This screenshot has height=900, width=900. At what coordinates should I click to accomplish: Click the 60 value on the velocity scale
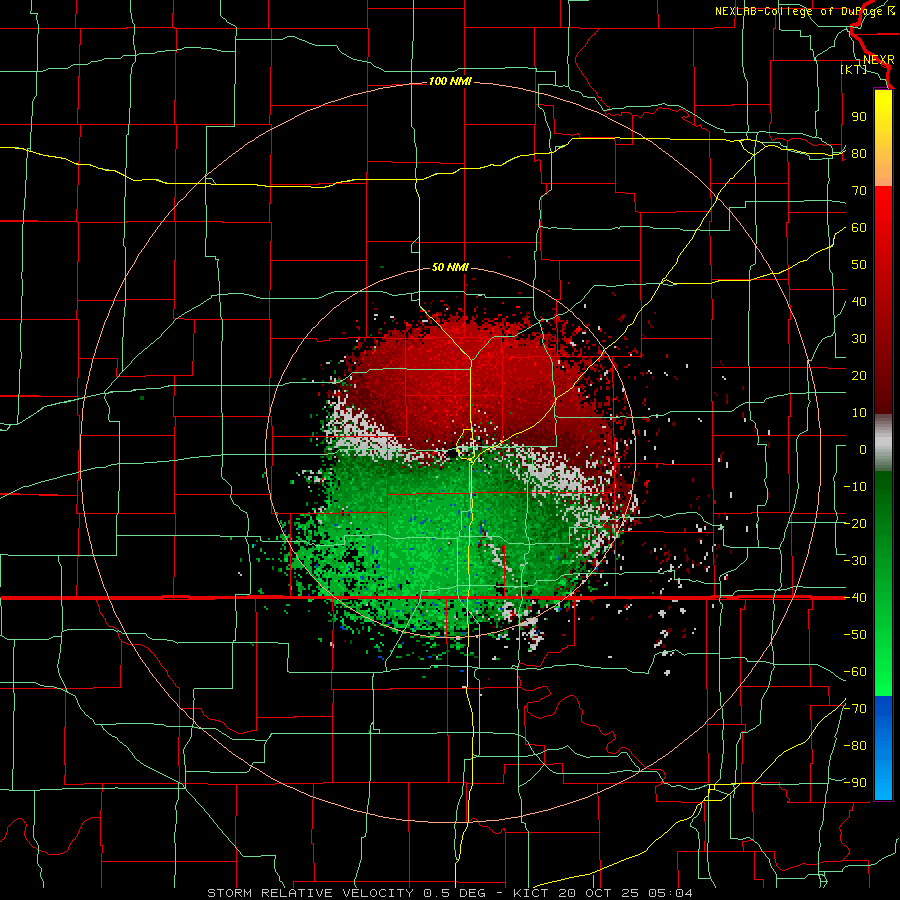pos(859,227)
